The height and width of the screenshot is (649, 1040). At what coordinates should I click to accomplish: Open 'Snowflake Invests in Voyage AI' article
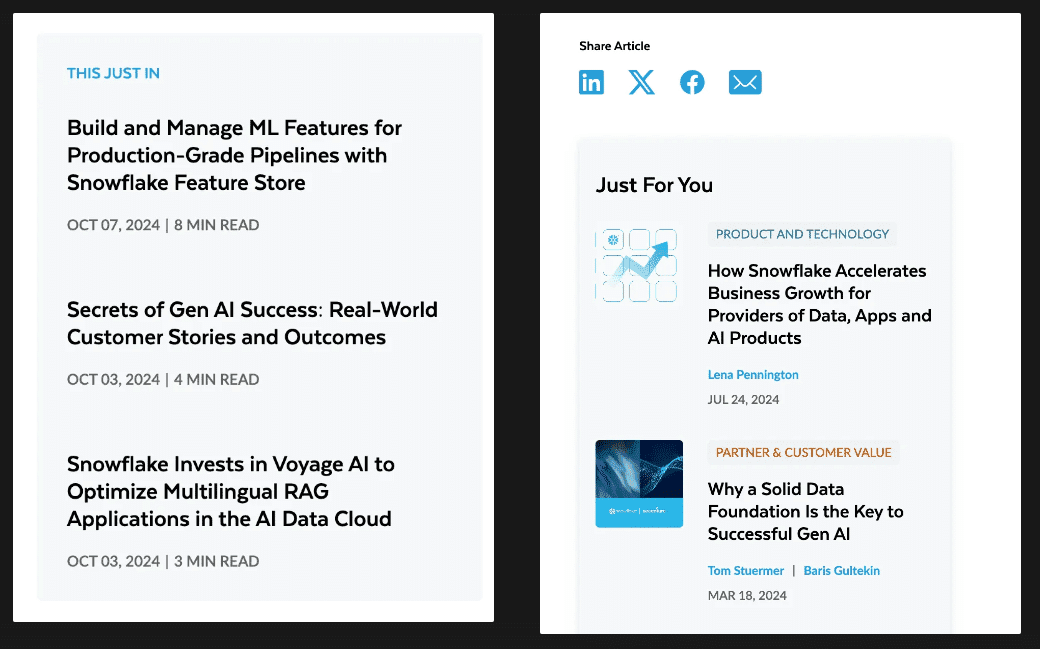(x=231, y=491)
